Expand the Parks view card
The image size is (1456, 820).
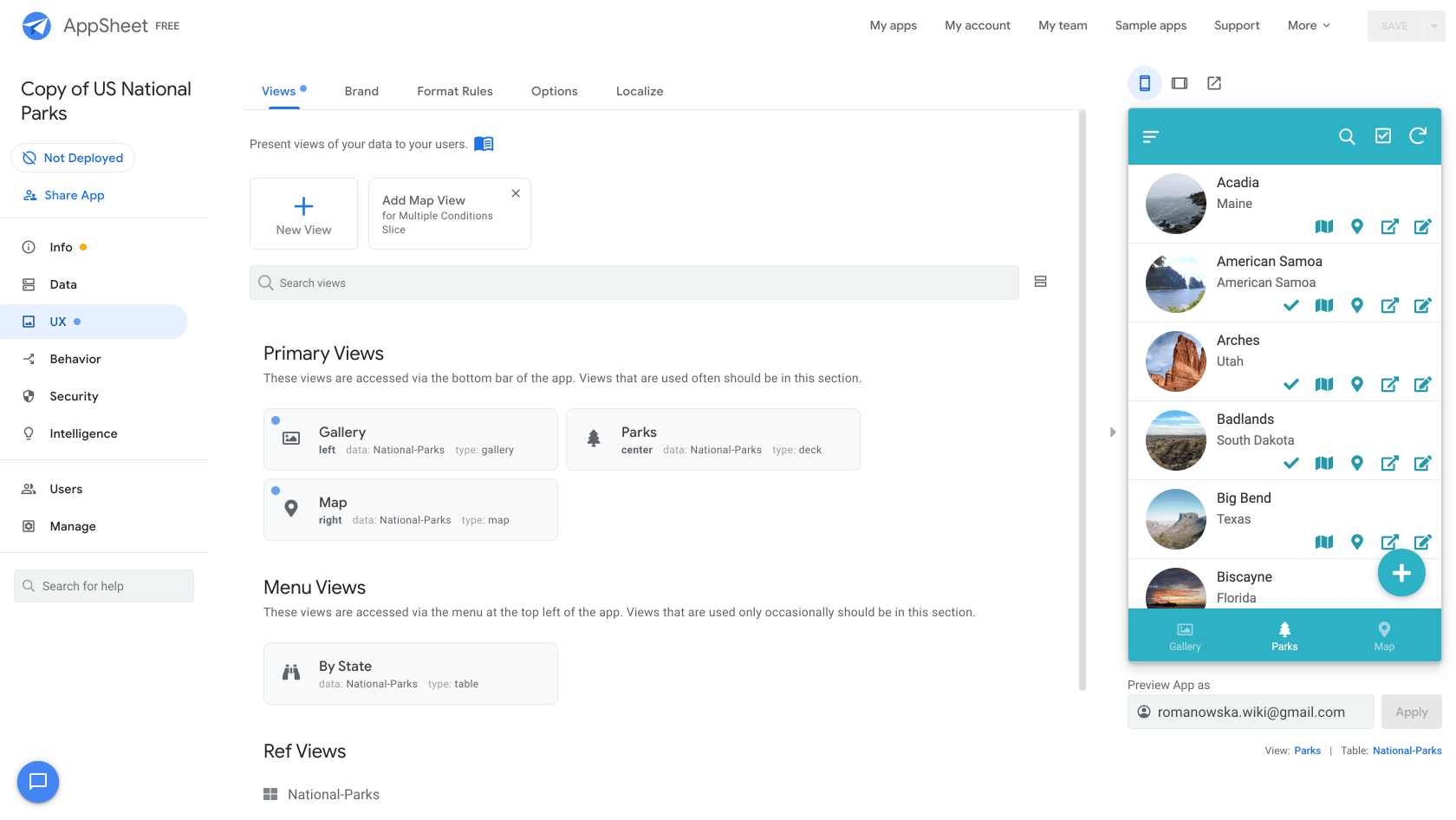pos(713,439)
